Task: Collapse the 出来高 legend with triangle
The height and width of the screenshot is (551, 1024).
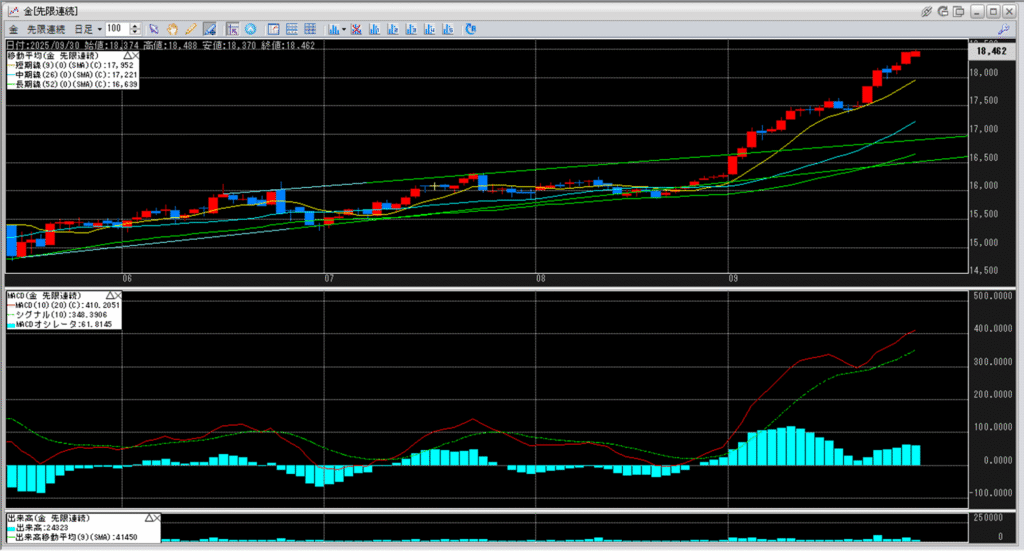Action: pos(147,519)
